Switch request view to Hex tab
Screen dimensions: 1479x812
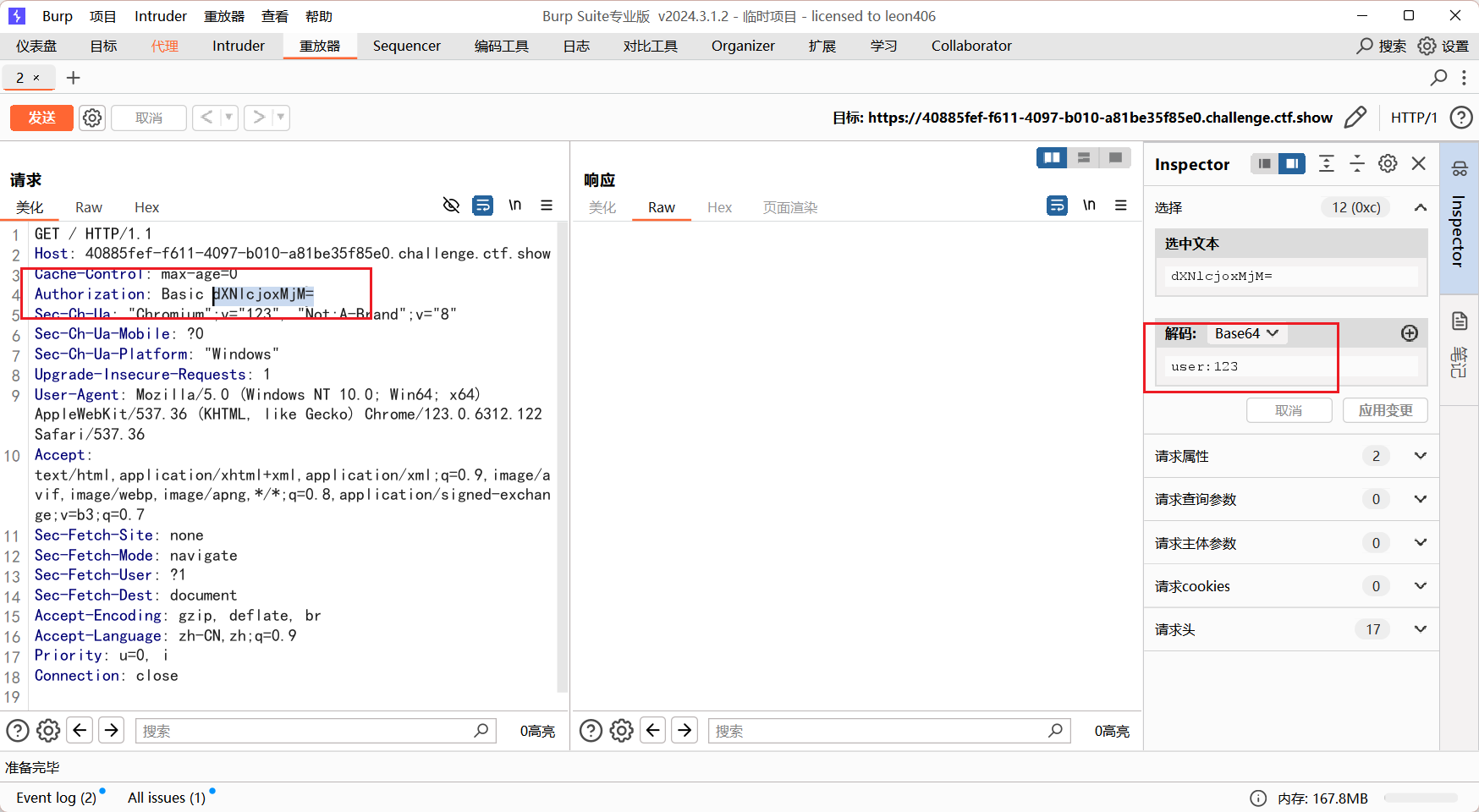(x=146, y=207)
